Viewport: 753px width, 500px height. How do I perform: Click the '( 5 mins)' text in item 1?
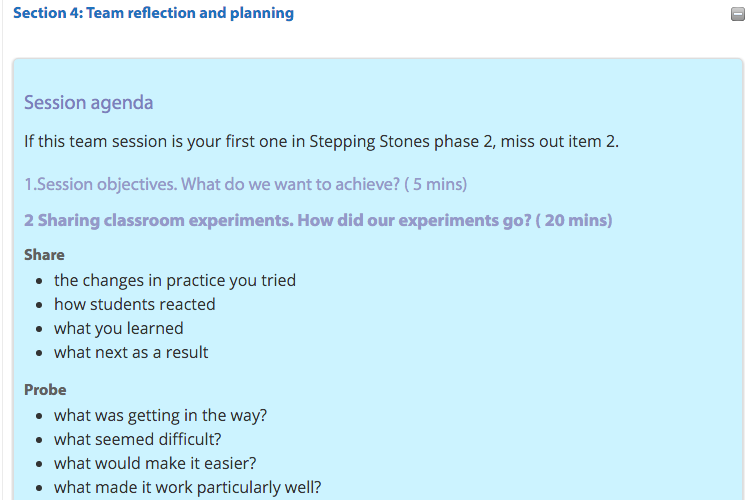436,184
